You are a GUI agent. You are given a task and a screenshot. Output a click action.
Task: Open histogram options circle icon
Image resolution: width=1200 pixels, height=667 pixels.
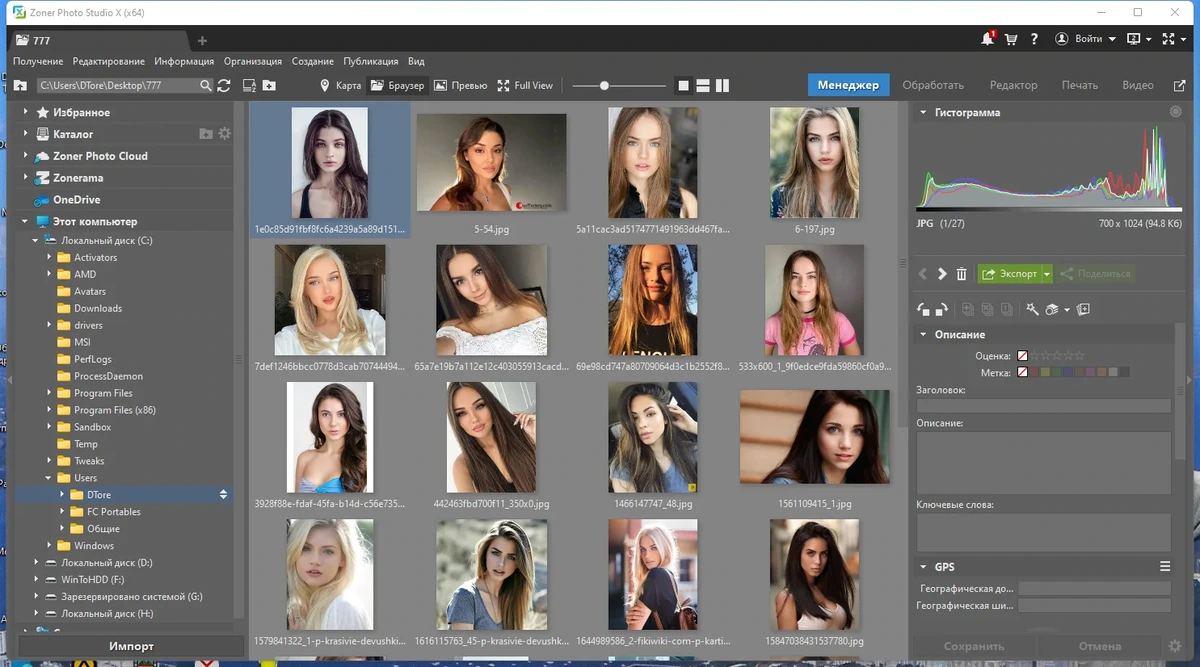pyautogui.click(x=1176, y=112)
